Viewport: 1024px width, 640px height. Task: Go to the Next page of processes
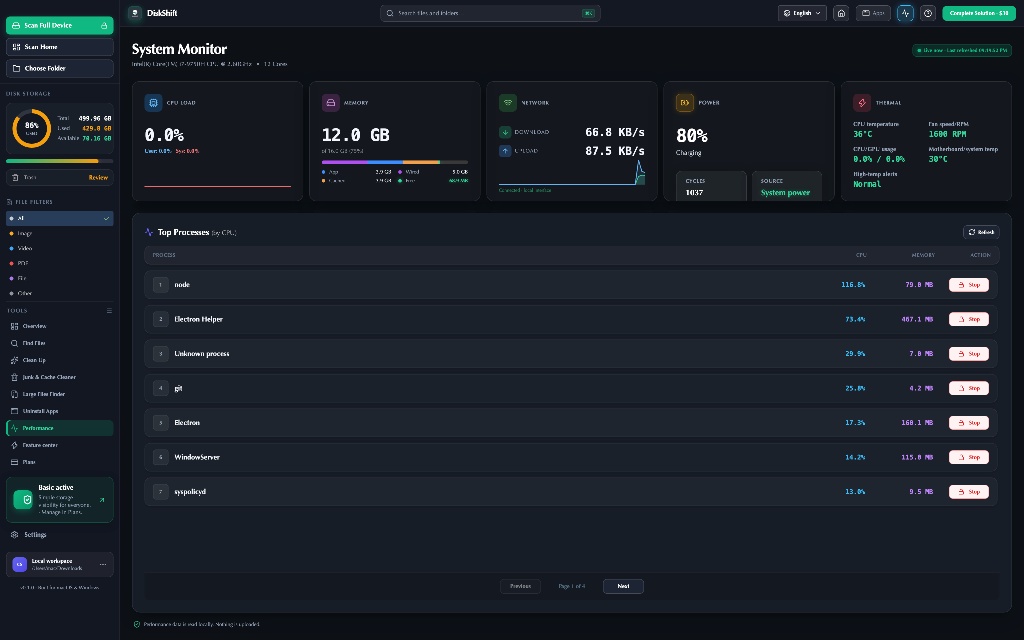(623, 586)
